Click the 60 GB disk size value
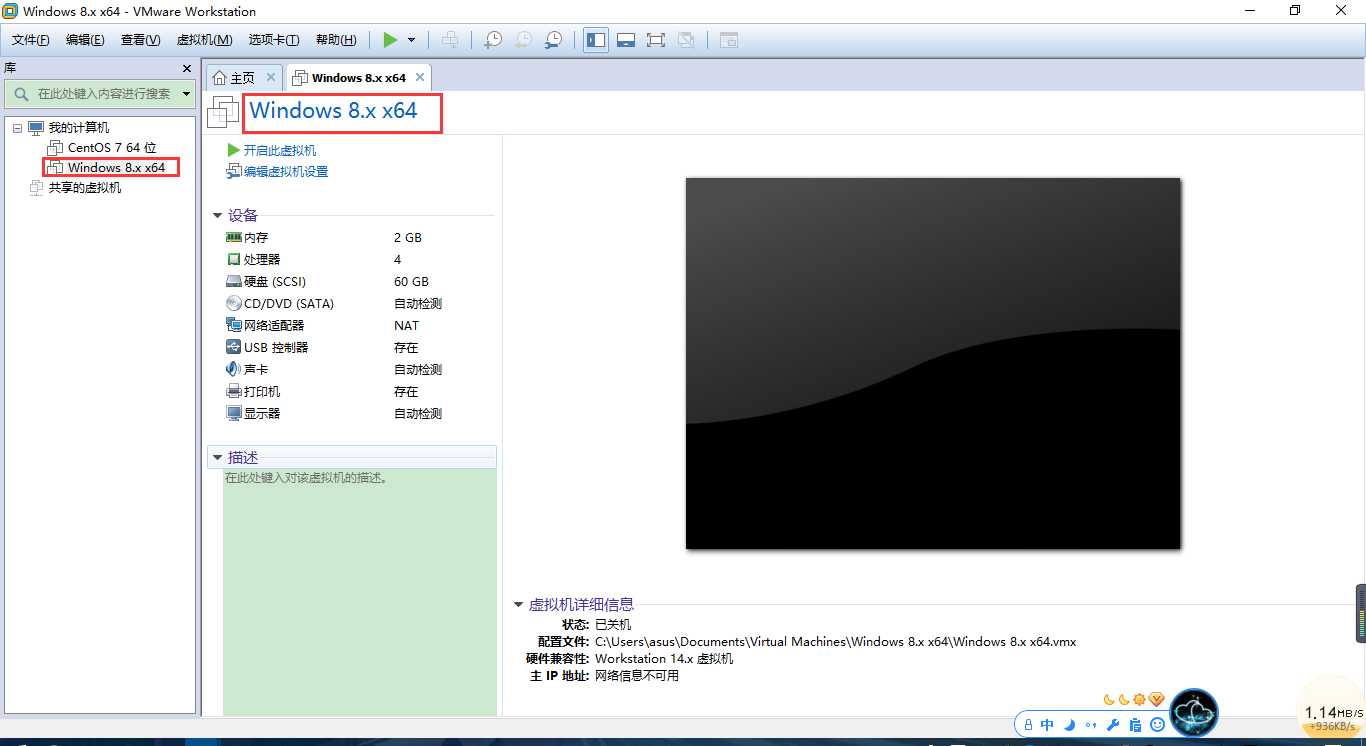 [411, 282]
